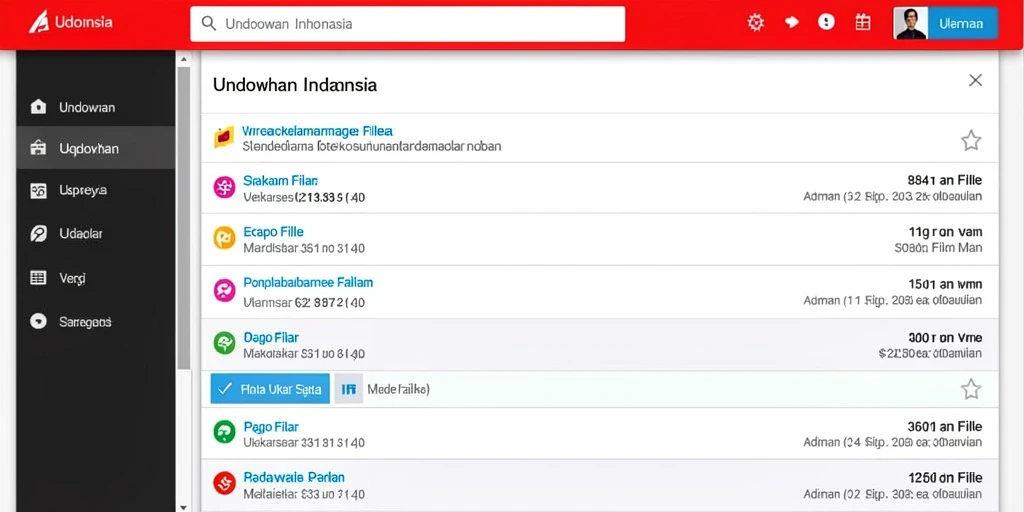The height and width of the screenshot is (512, 1024).
Task: Open Sarregeos sidebar item
Action: pos(95,322)
